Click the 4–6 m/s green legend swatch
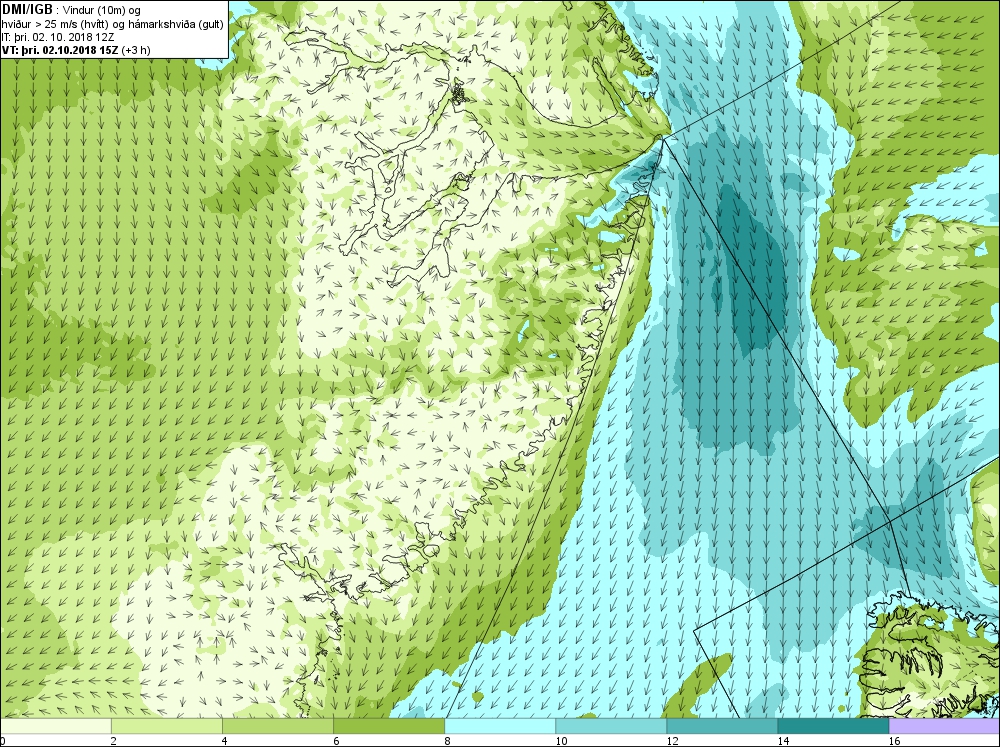The image size is (1000, 747). (277, 726)
